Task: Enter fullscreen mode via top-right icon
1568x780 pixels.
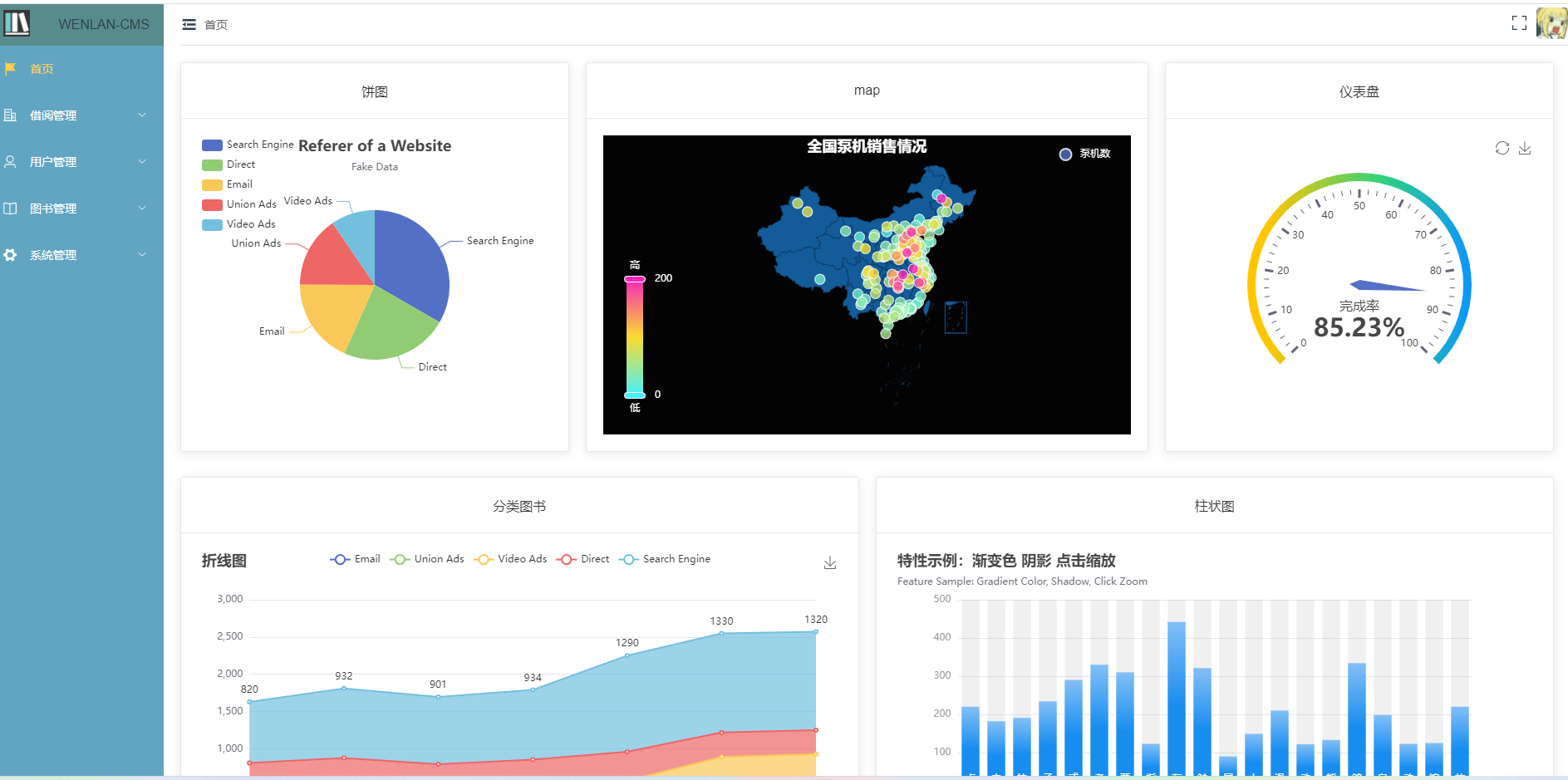Action: 1519,23
